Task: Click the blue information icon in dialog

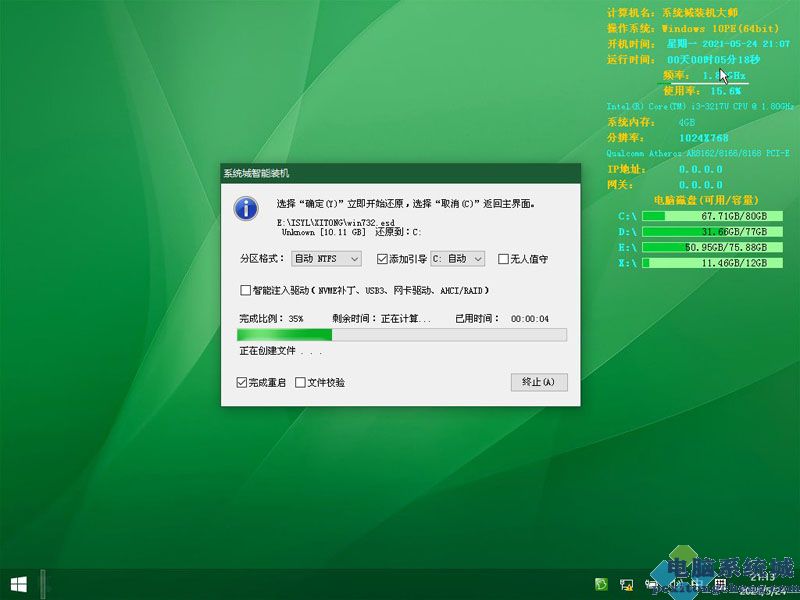Action: tap(246, 209)
